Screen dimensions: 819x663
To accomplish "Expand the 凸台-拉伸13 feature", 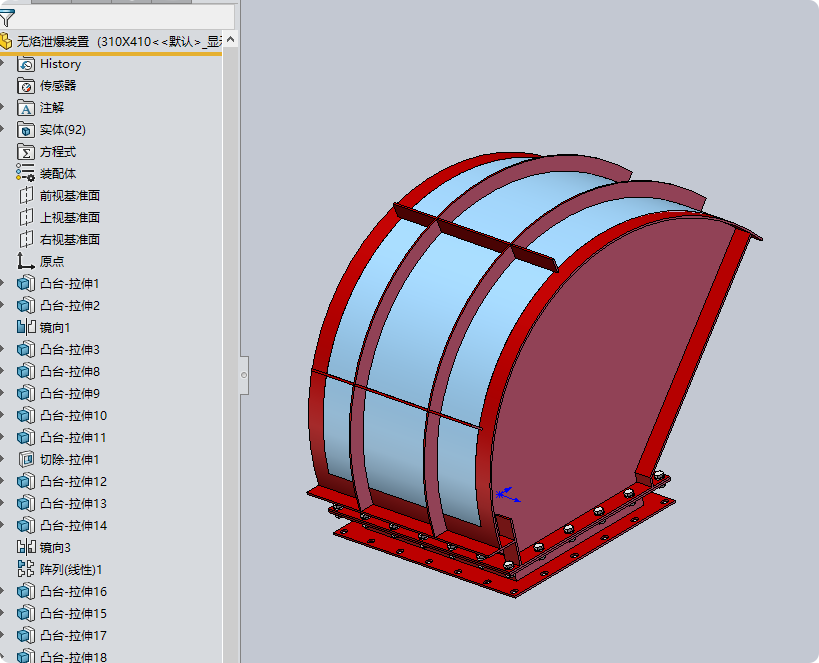I will (x=2, y=504).
